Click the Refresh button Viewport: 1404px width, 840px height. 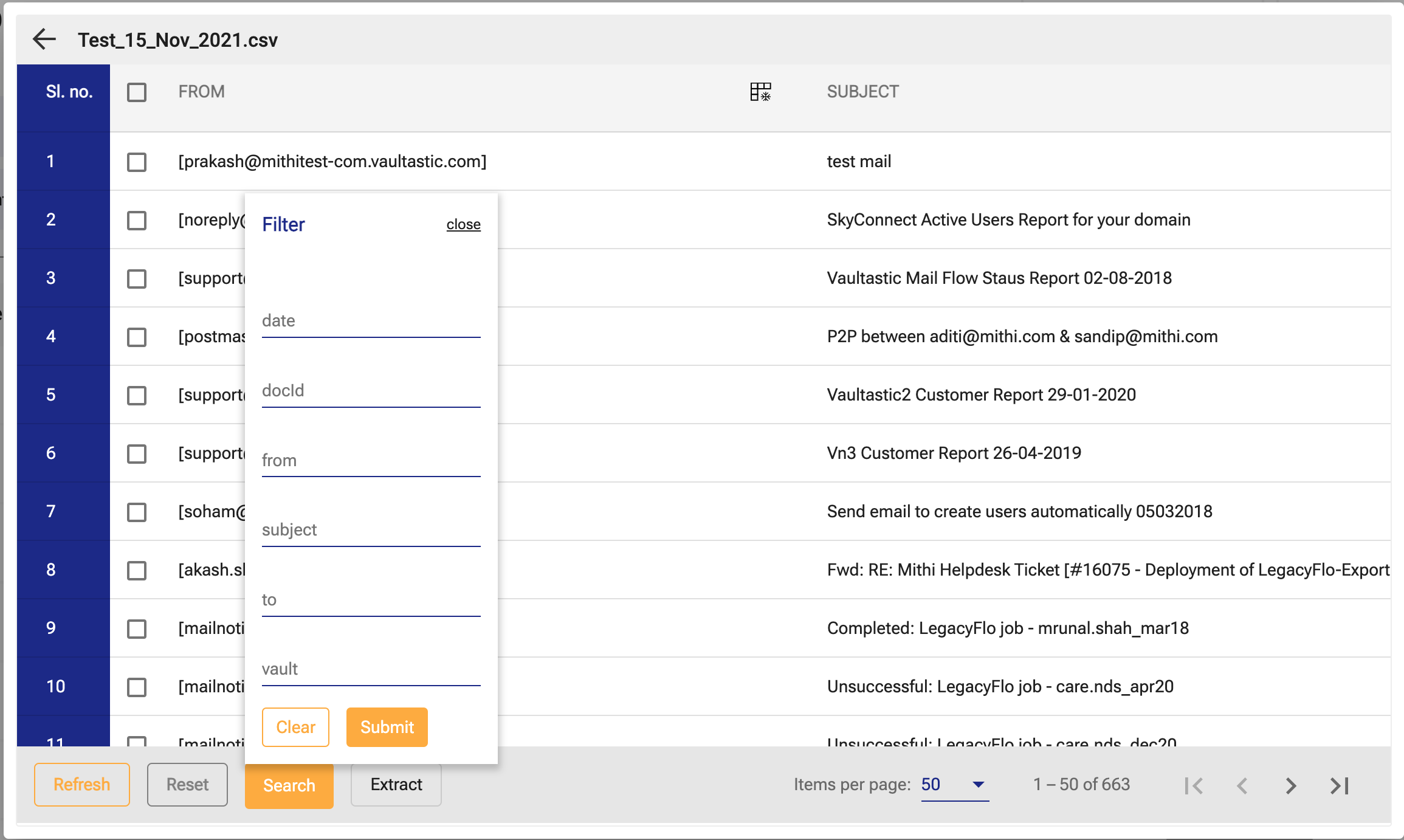(82, 785)
